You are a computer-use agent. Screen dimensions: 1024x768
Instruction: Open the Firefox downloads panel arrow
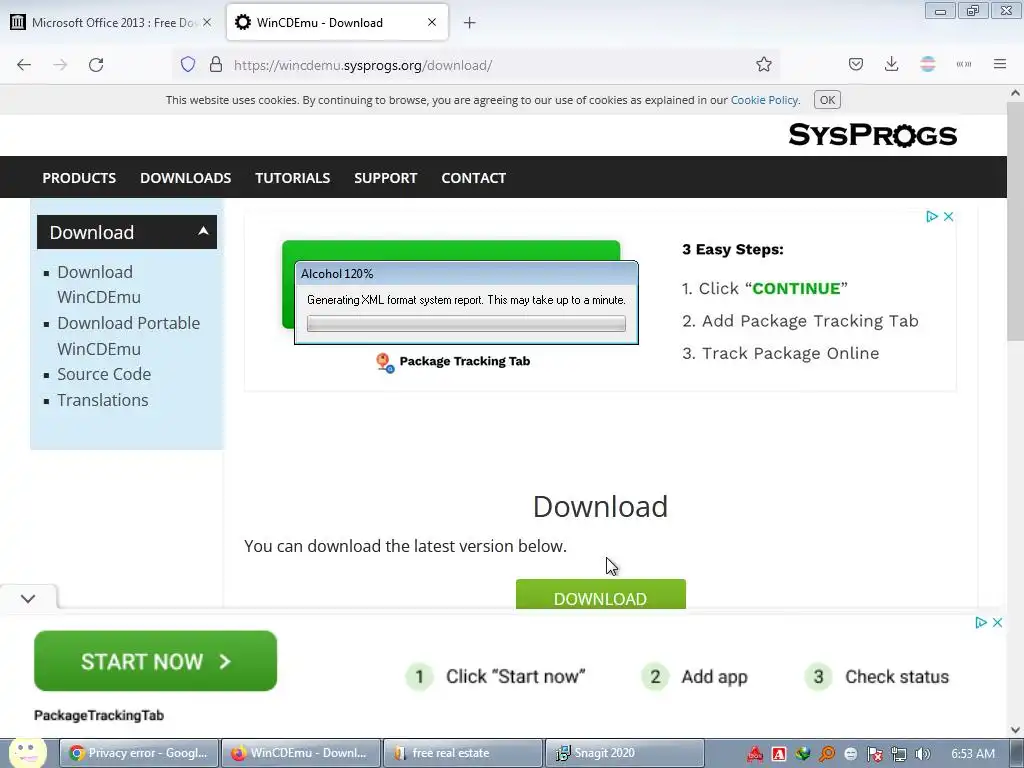tap(891, 65)
